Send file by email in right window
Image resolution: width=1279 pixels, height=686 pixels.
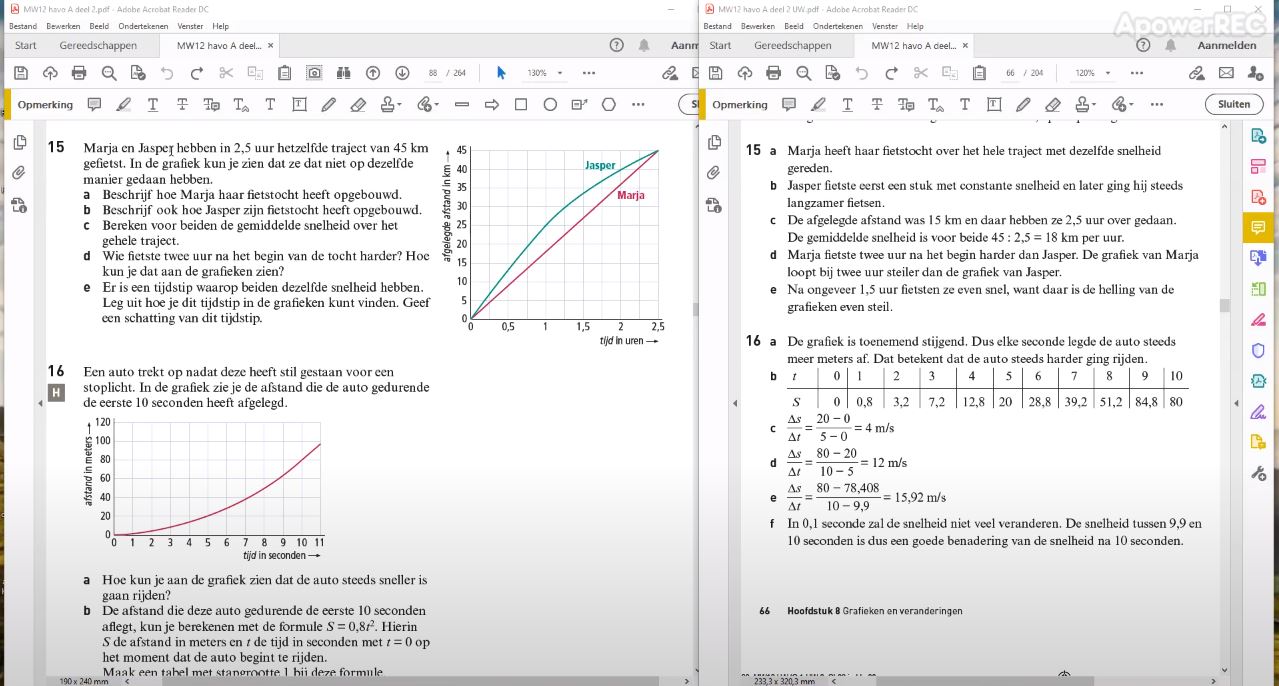coord(1226,73)
